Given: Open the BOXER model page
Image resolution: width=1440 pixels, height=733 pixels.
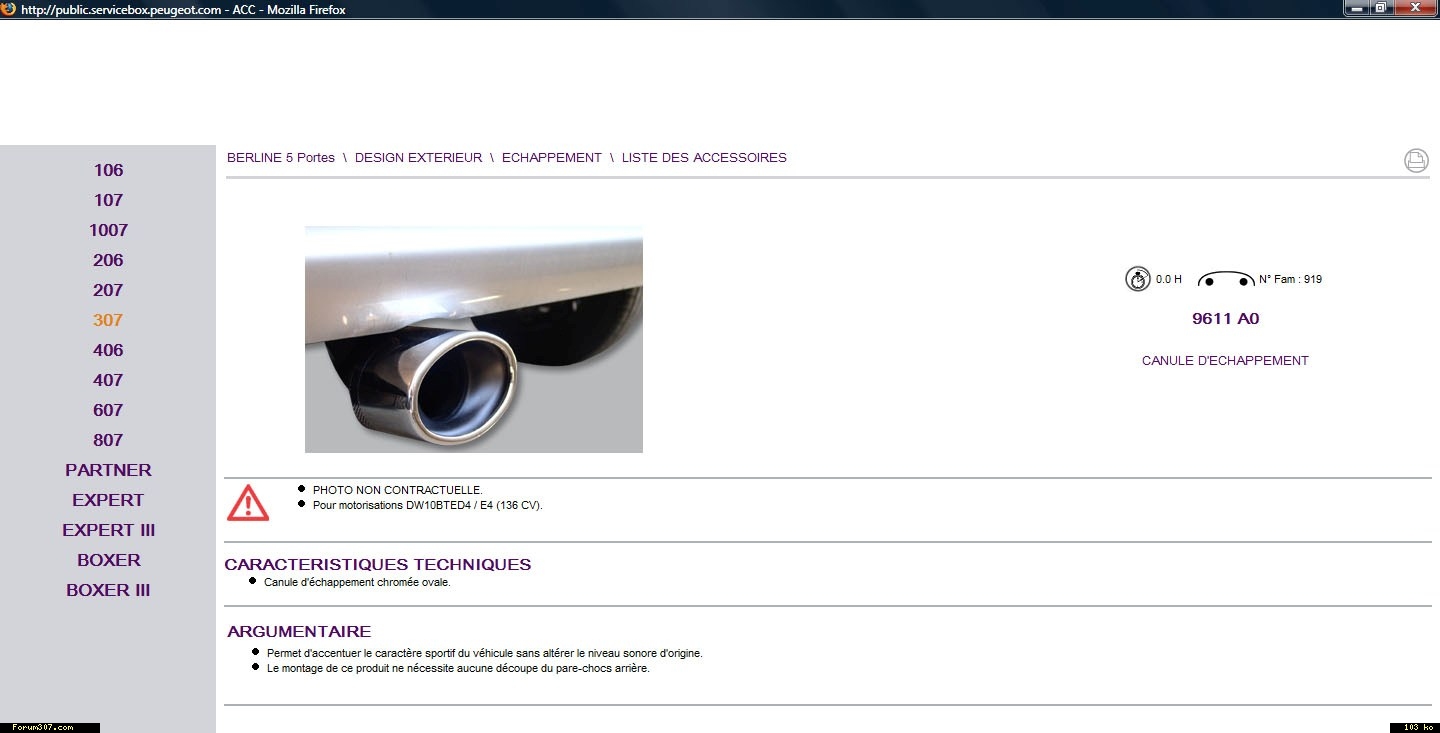Looking at the screenshot, I should click(x=108, y=560).
